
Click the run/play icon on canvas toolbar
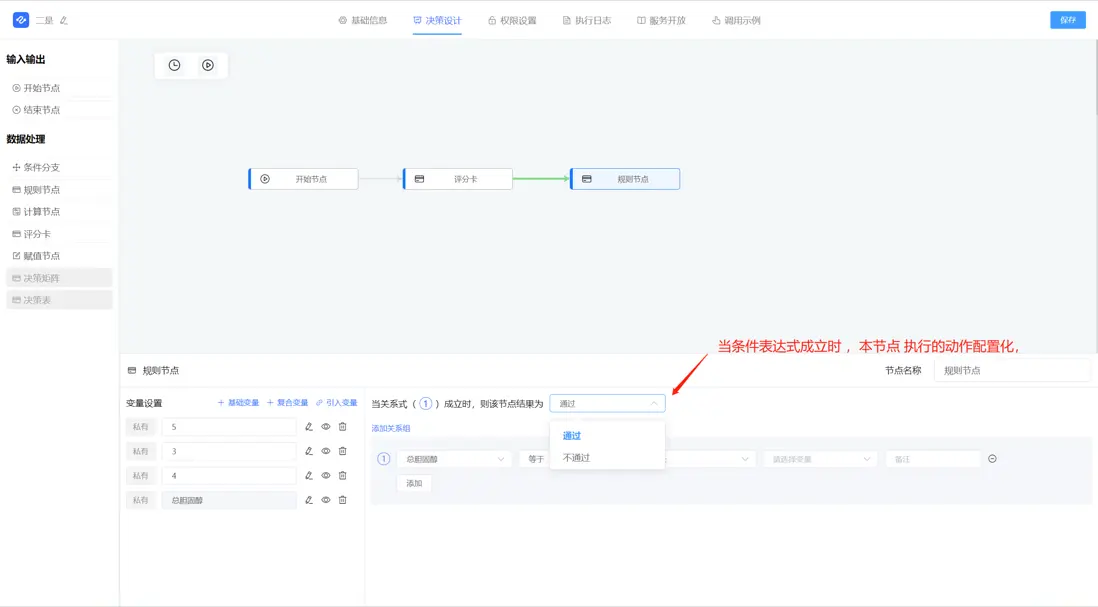pos(208,65)
